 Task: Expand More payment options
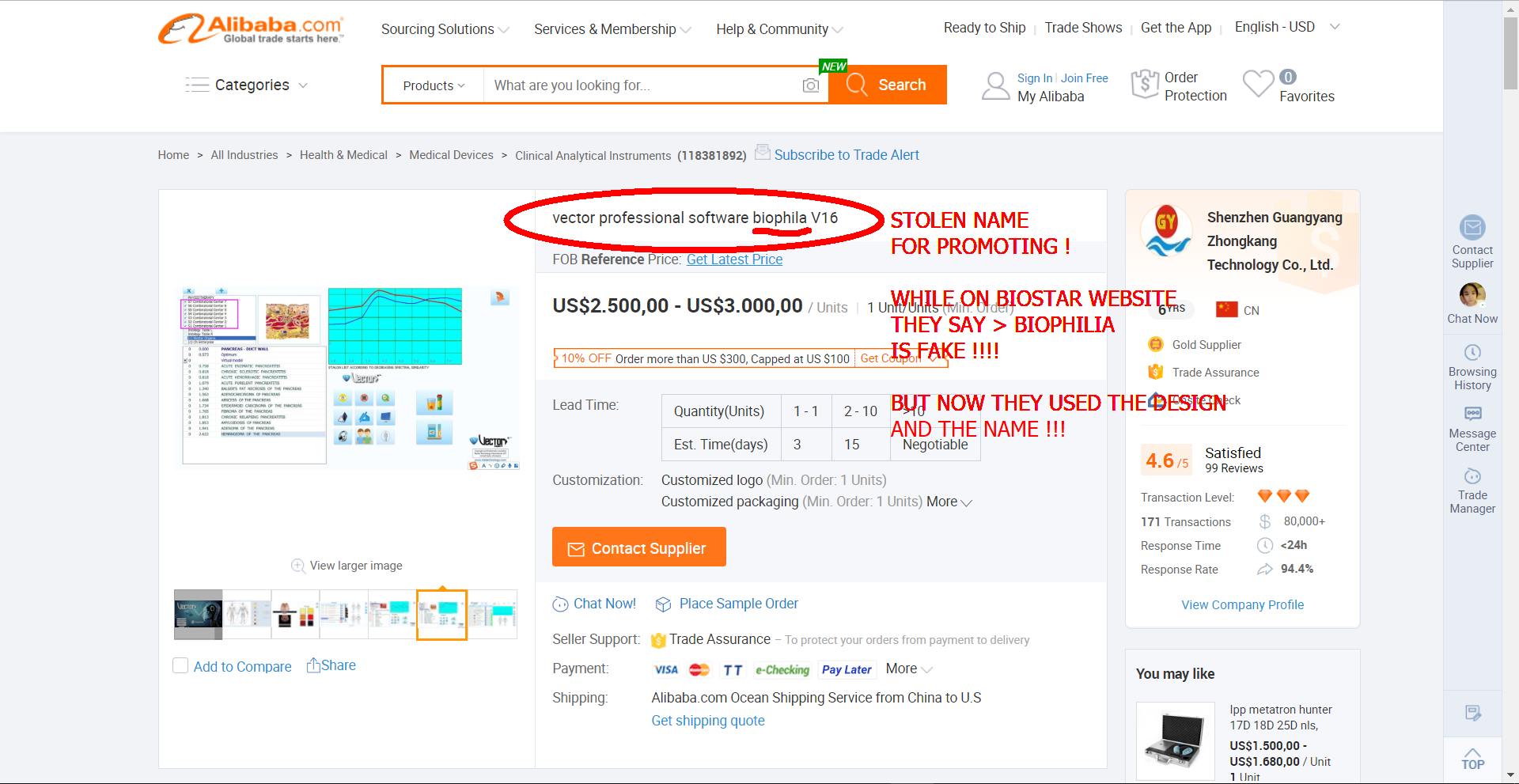(908, 669)
